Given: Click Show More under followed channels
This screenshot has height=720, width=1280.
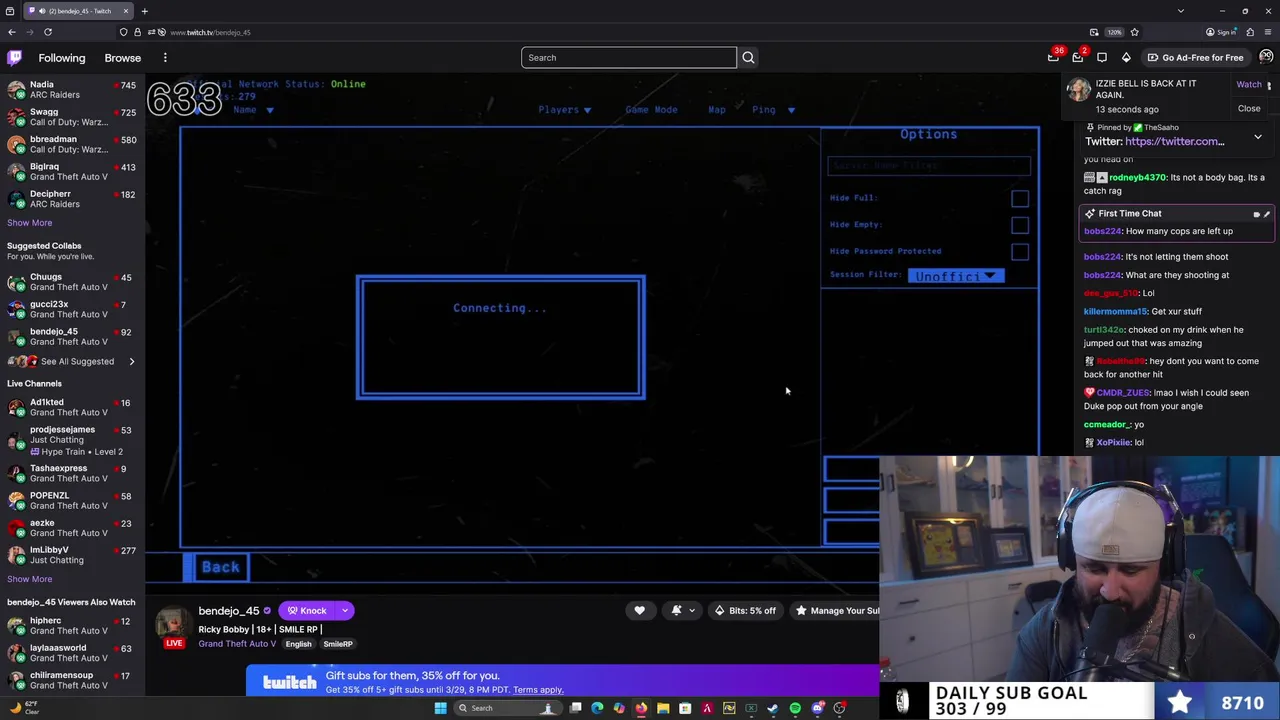Looking at the screenshot, I should (29, 223).
